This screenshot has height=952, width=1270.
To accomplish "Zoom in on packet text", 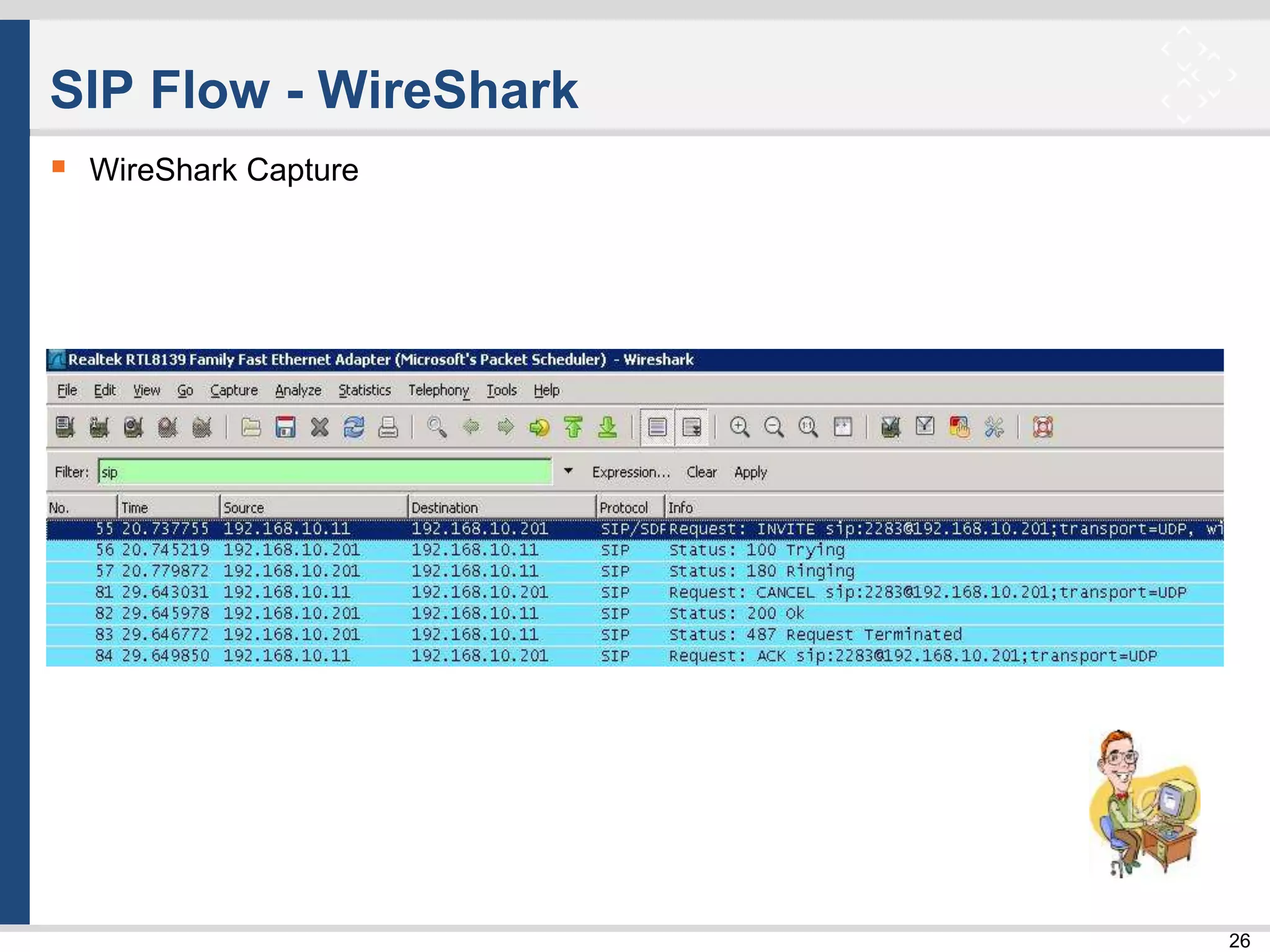I will tap(739, 427).
